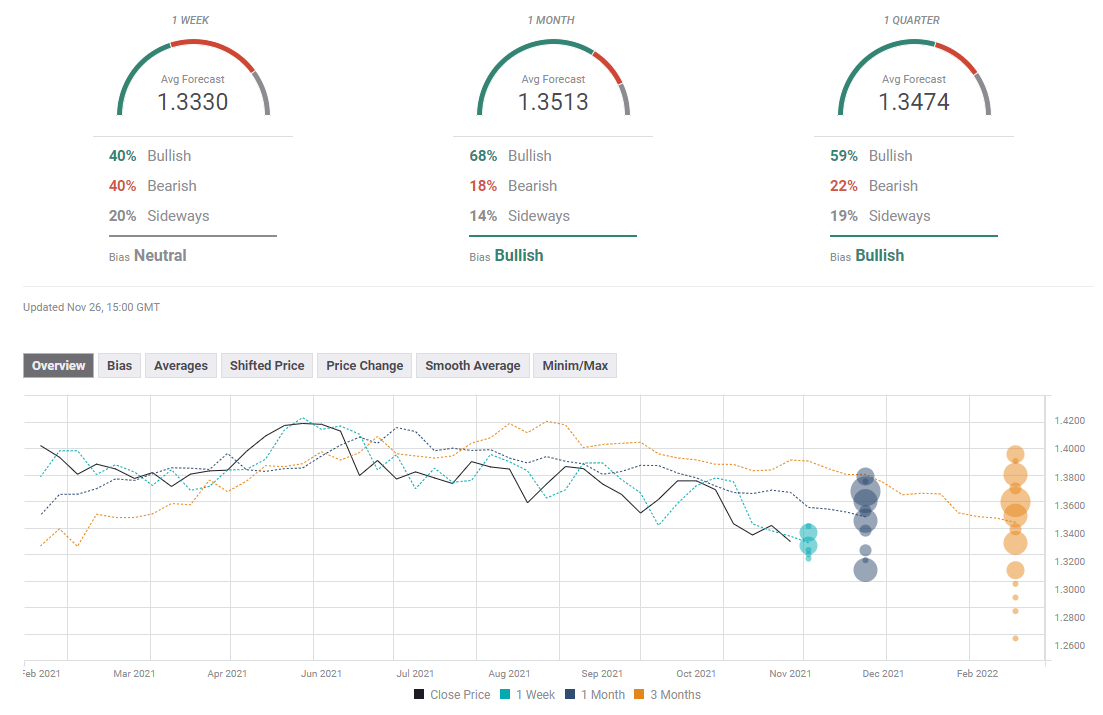Switch to the Overview tab
This screenshot has width=1103, height=715.
(59, 366)
